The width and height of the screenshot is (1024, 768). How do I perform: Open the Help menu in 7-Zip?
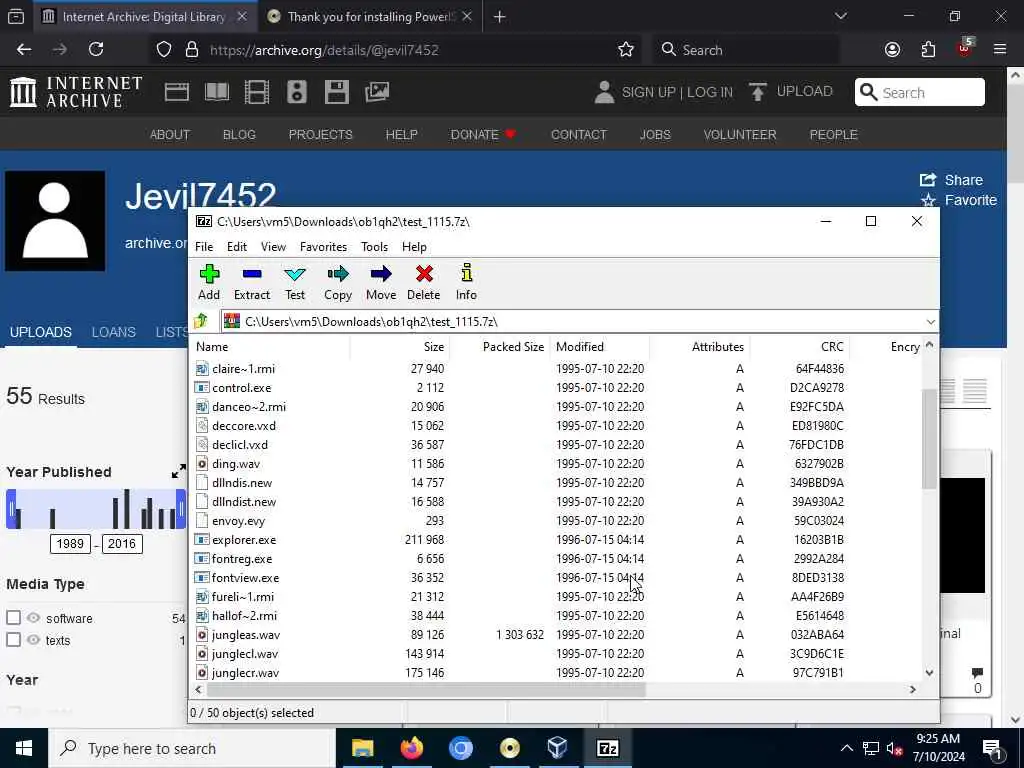[x=414, y=246]
